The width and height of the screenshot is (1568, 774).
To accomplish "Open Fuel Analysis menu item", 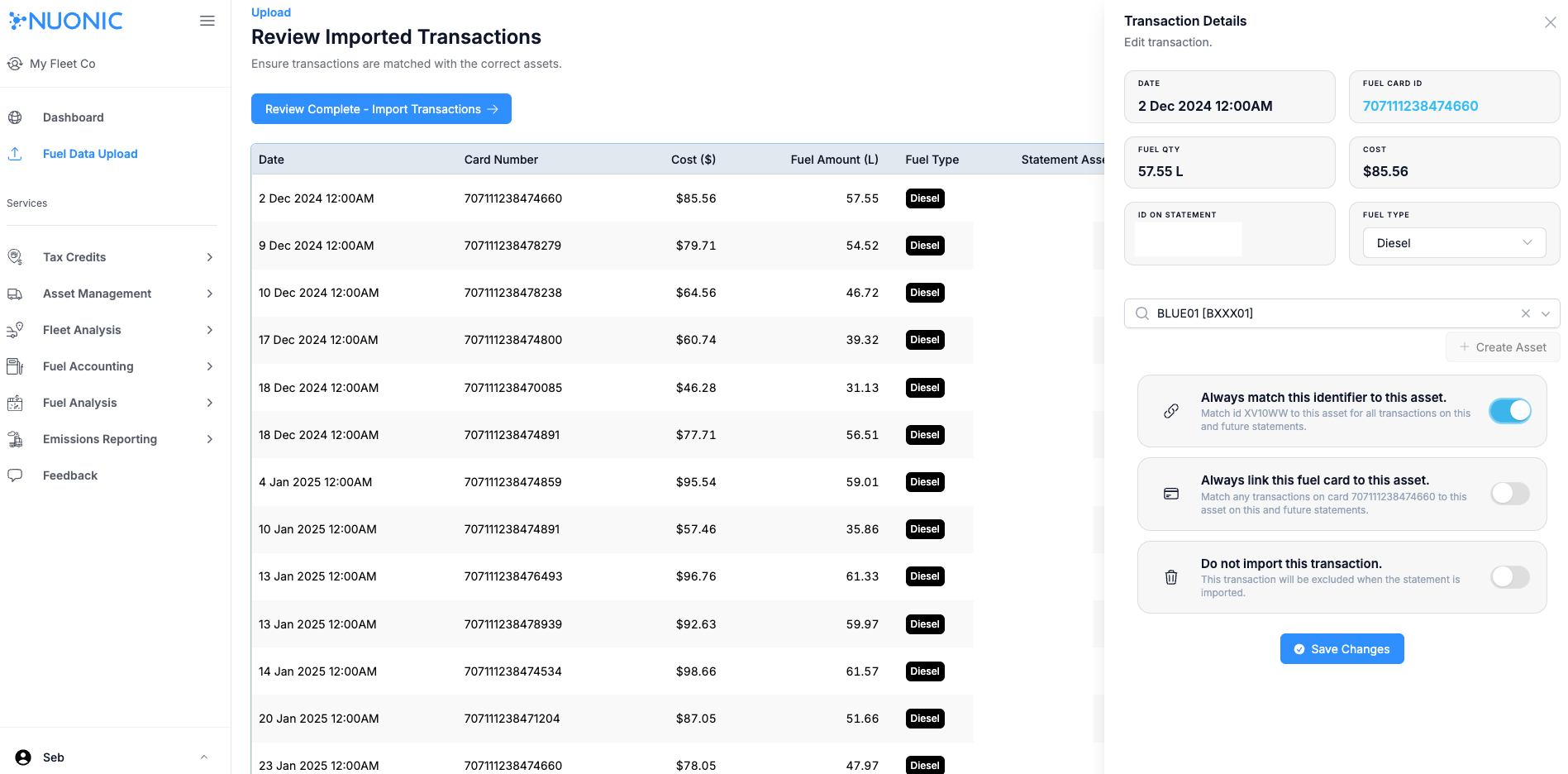I will coord(80,403).
